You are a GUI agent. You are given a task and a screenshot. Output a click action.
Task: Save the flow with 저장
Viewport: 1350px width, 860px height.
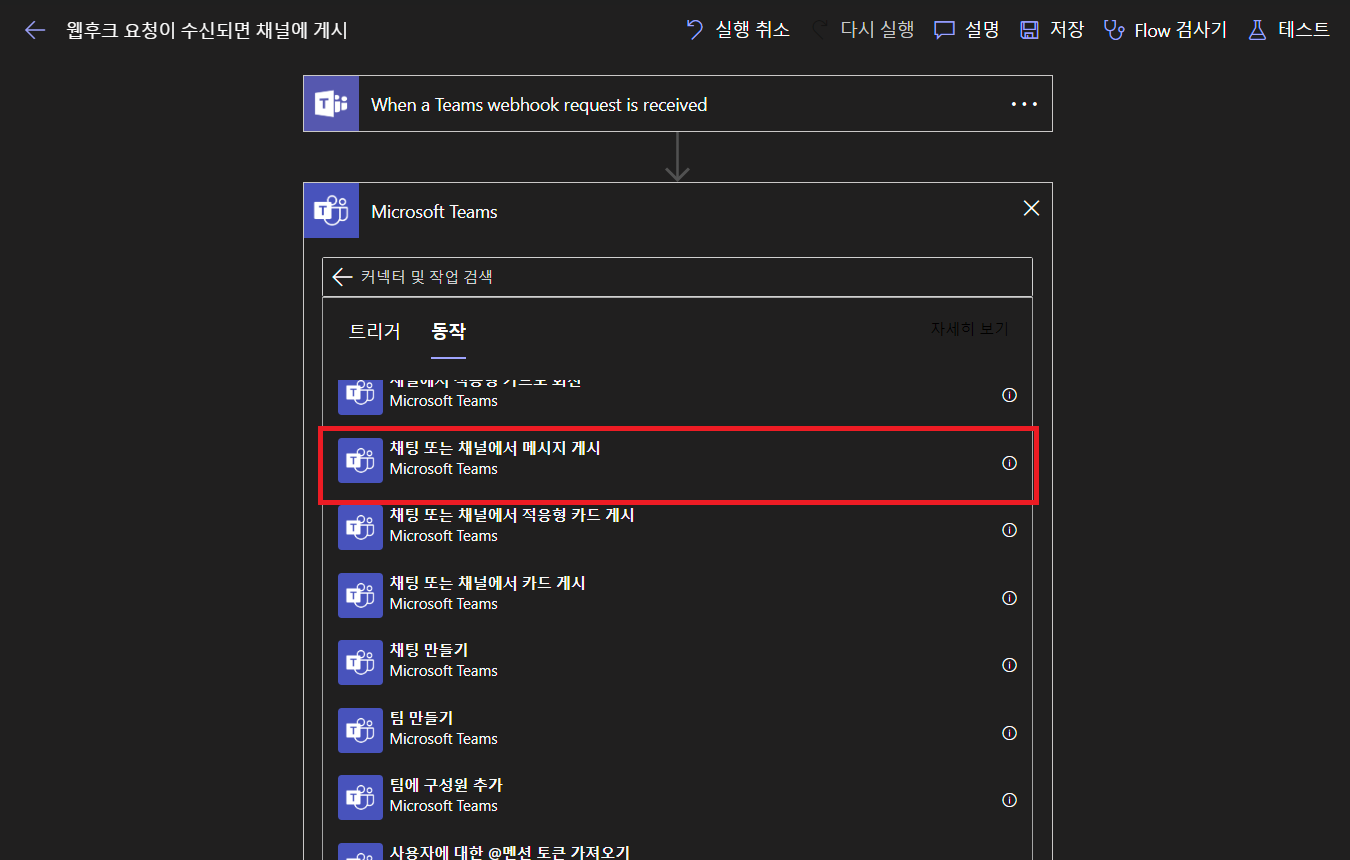pos(1051,30)
